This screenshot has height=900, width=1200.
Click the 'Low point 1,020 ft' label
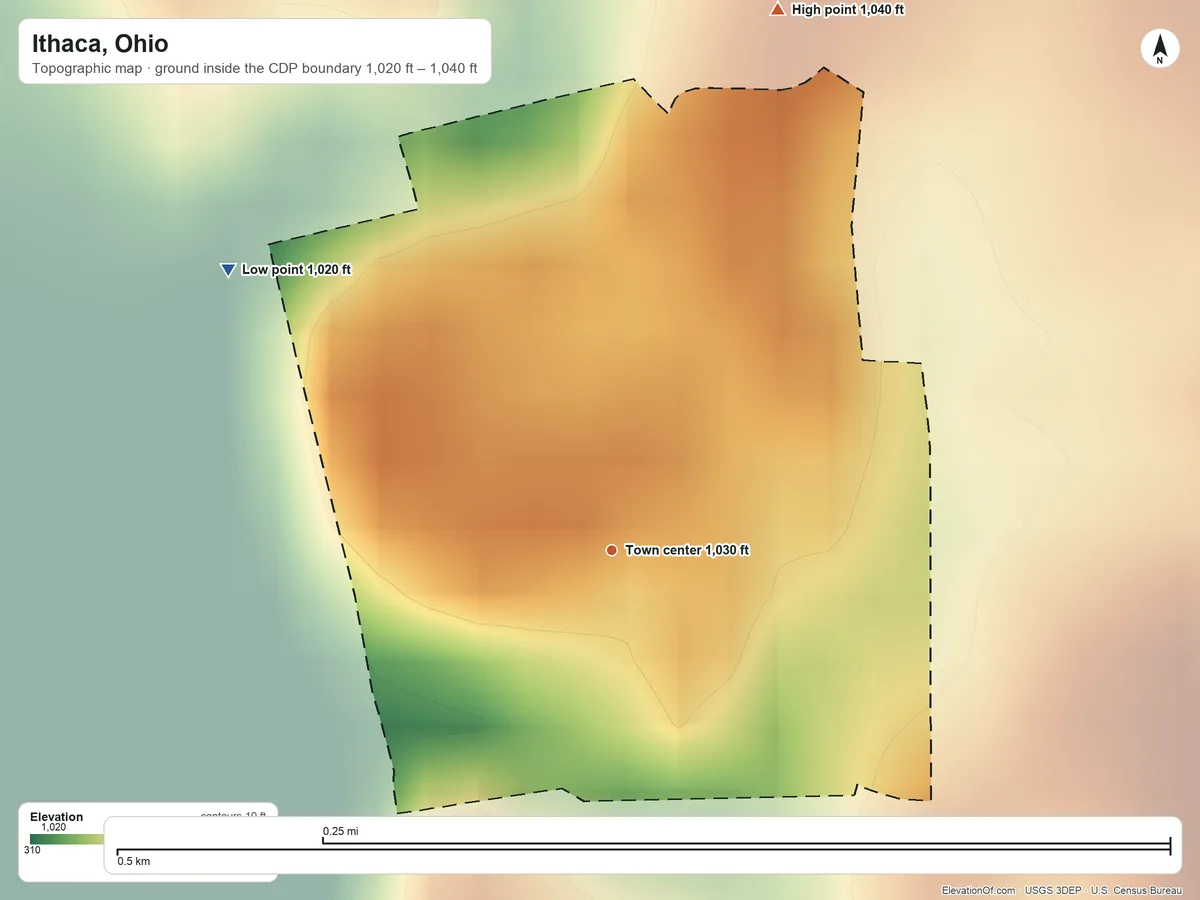coord(296,270)
